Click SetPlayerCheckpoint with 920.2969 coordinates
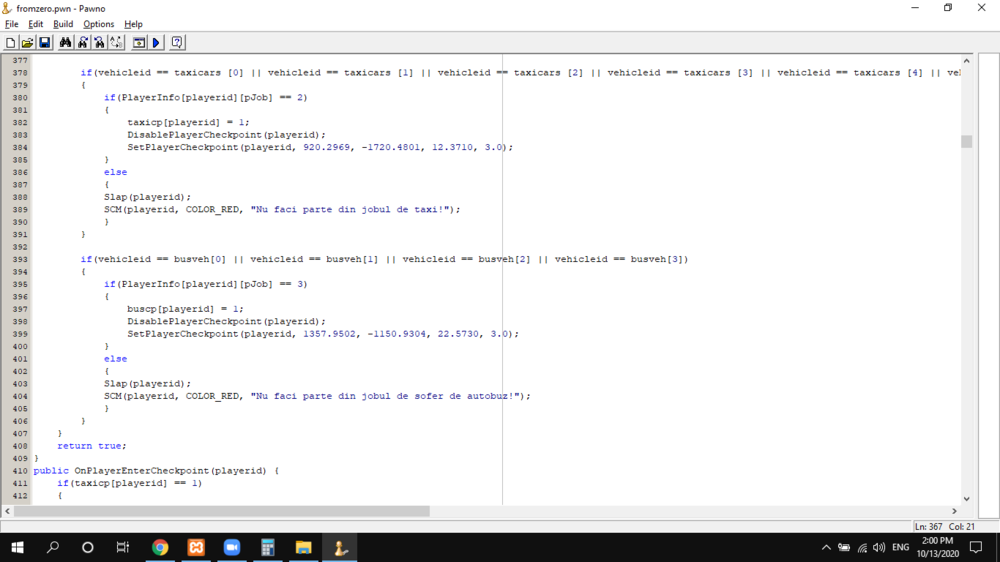The width and height of the screenshot is (1000, 562). (x=320, y=147)
